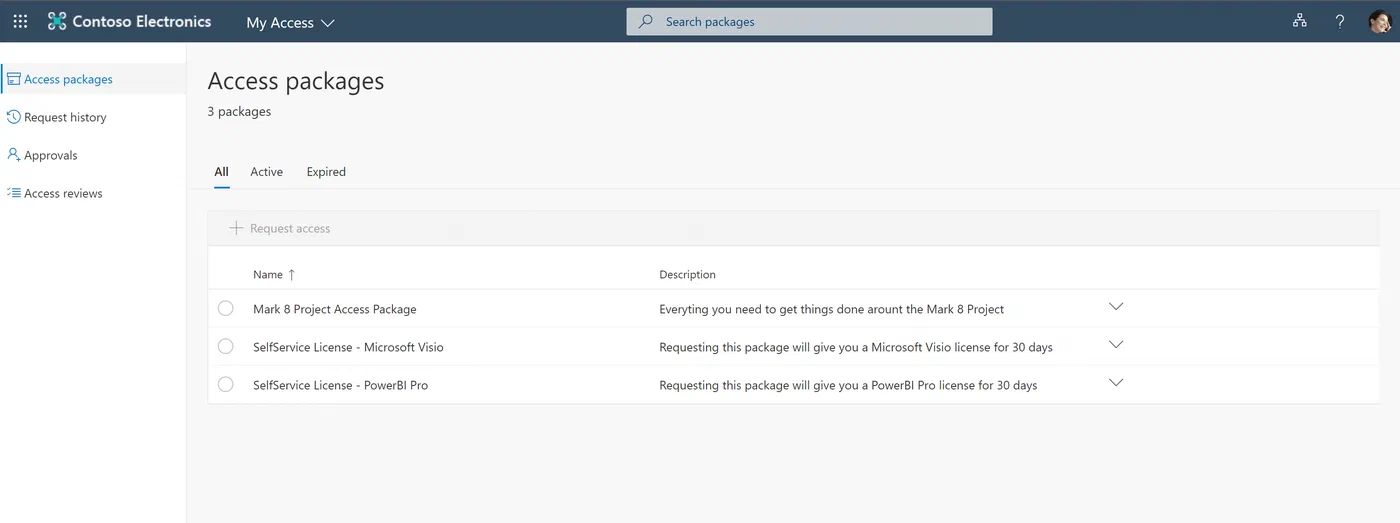
Task: Click SelfService License - Microsoft Visio name
Action: pos(348,347)
